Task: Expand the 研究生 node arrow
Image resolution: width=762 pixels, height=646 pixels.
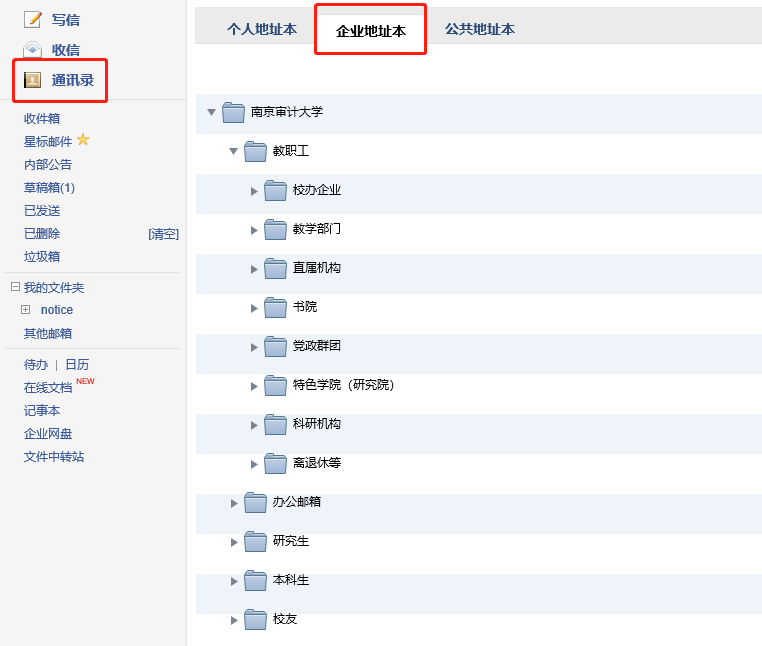Action: (234, 542)
